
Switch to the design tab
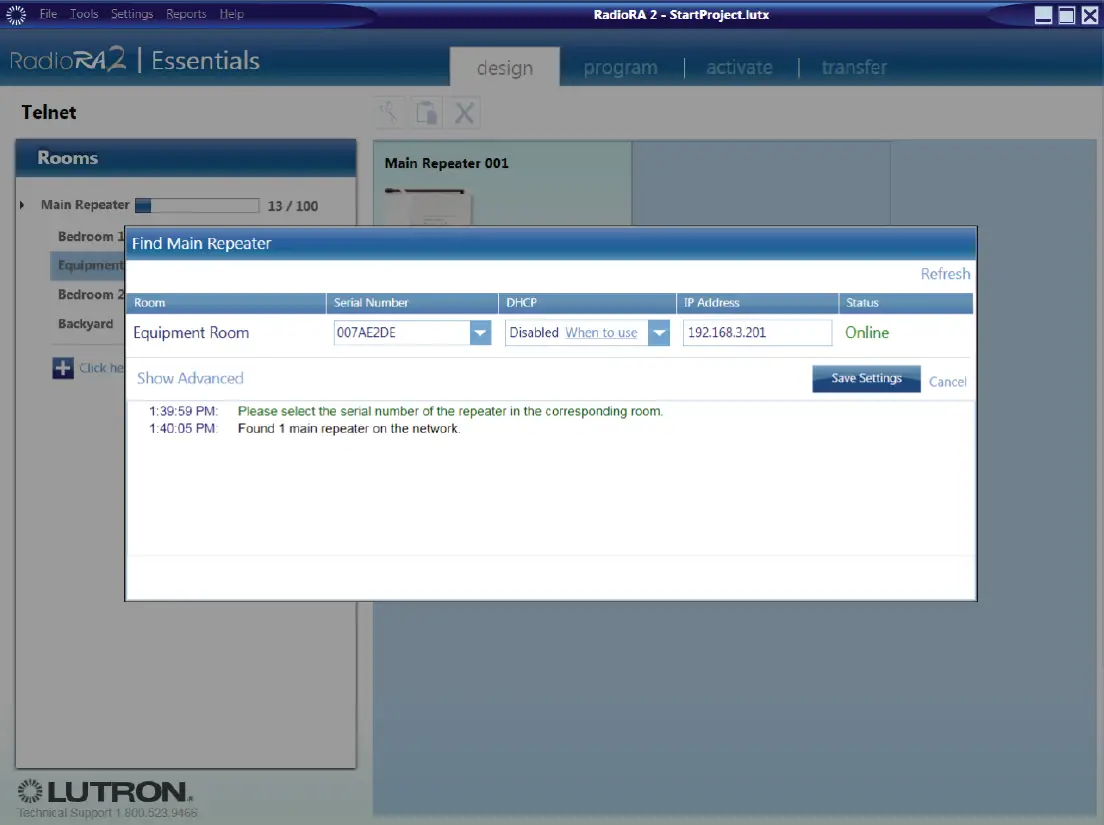pyautogui.click(x=505, y=68)
